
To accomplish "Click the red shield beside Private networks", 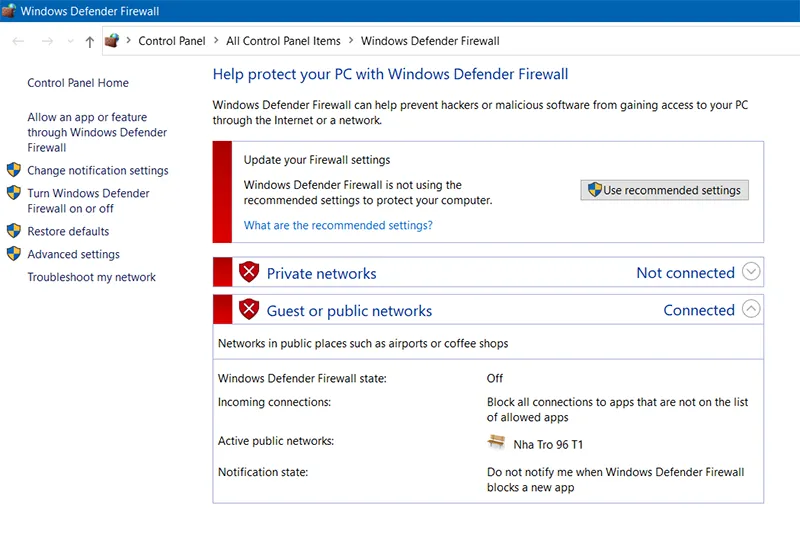I will pyautogui.click(x=249, y=272).
